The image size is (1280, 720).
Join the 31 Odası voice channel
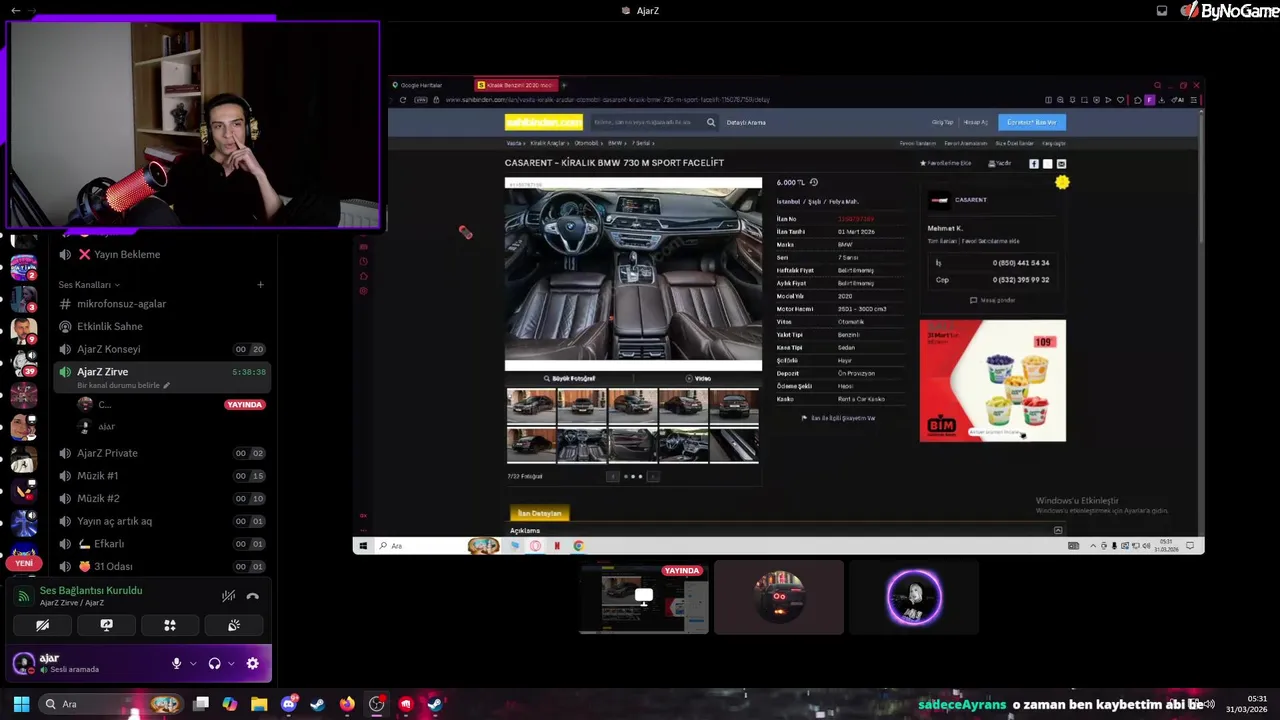[162, 566]
